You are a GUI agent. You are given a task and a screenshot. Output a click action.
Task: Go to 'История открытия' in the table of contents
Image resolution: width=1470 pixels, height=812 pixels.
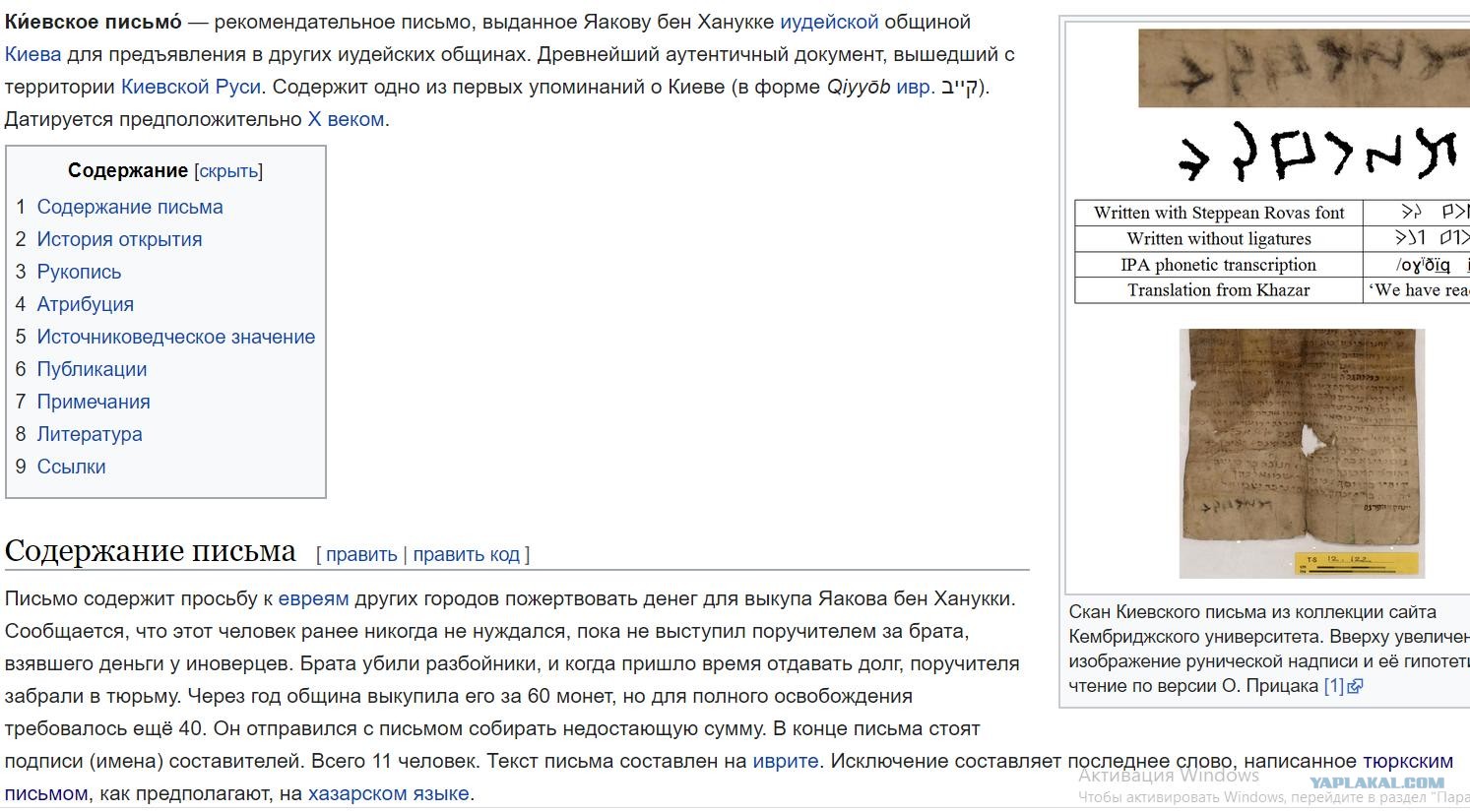click(x=119, y=239)
